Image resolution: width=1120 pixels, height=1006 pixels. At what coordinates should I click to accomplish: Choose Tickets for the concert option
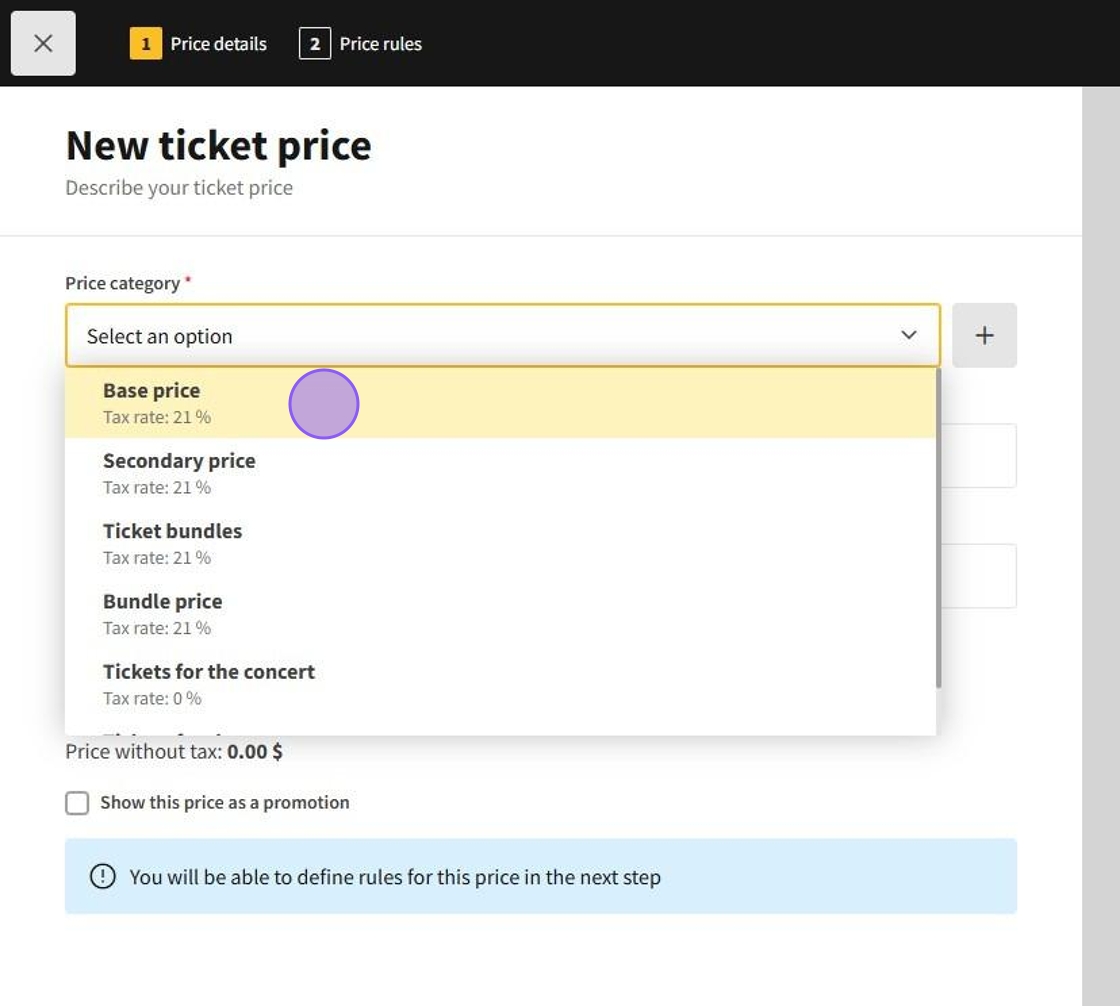209,682
